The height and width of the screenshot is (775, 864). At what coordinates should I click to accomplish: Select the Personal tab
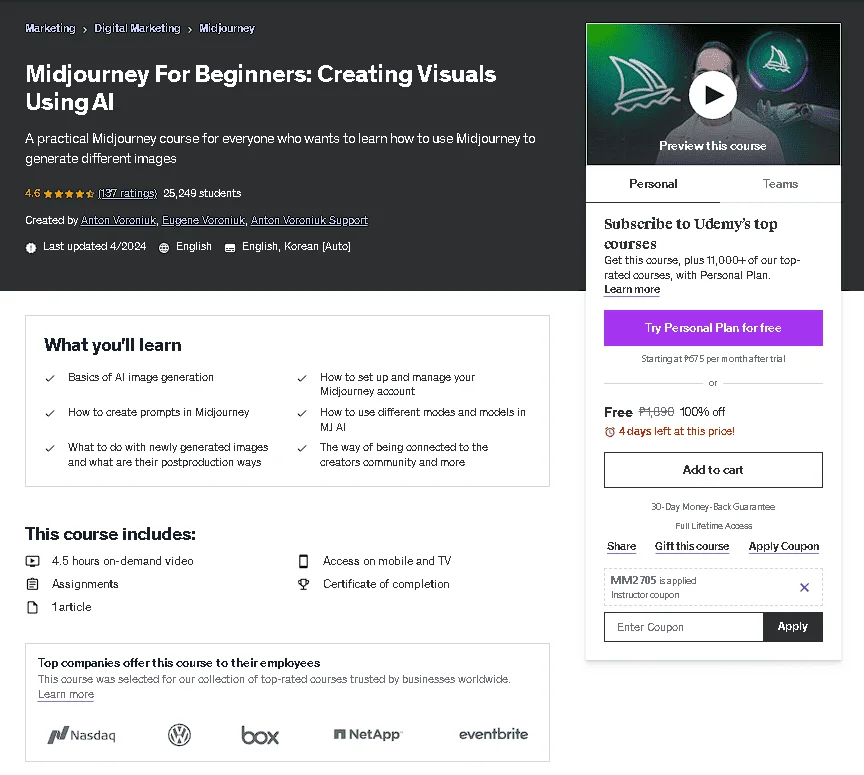pos(653,184)
